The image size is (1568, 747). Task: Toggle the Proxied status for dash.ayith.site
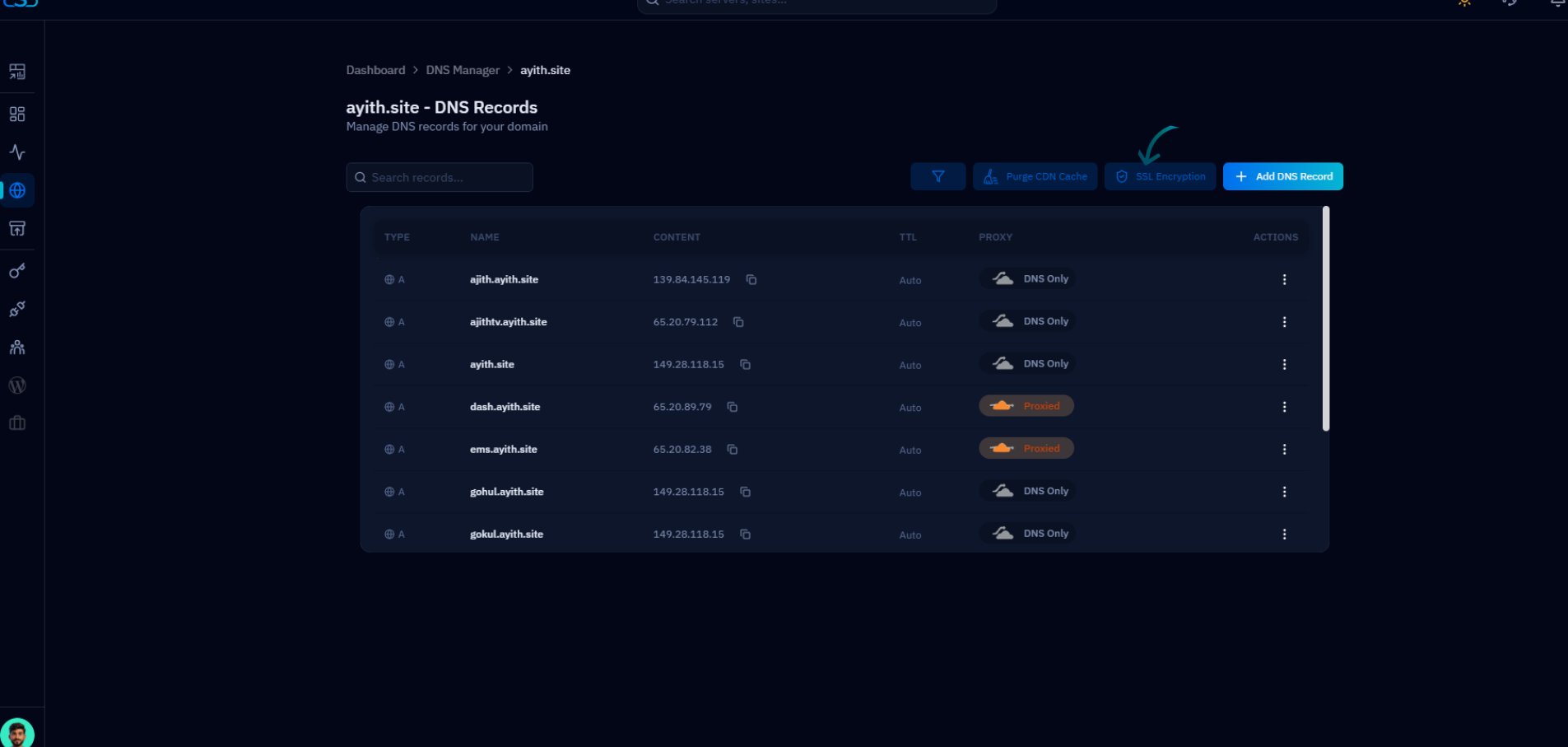(1026, 406)
